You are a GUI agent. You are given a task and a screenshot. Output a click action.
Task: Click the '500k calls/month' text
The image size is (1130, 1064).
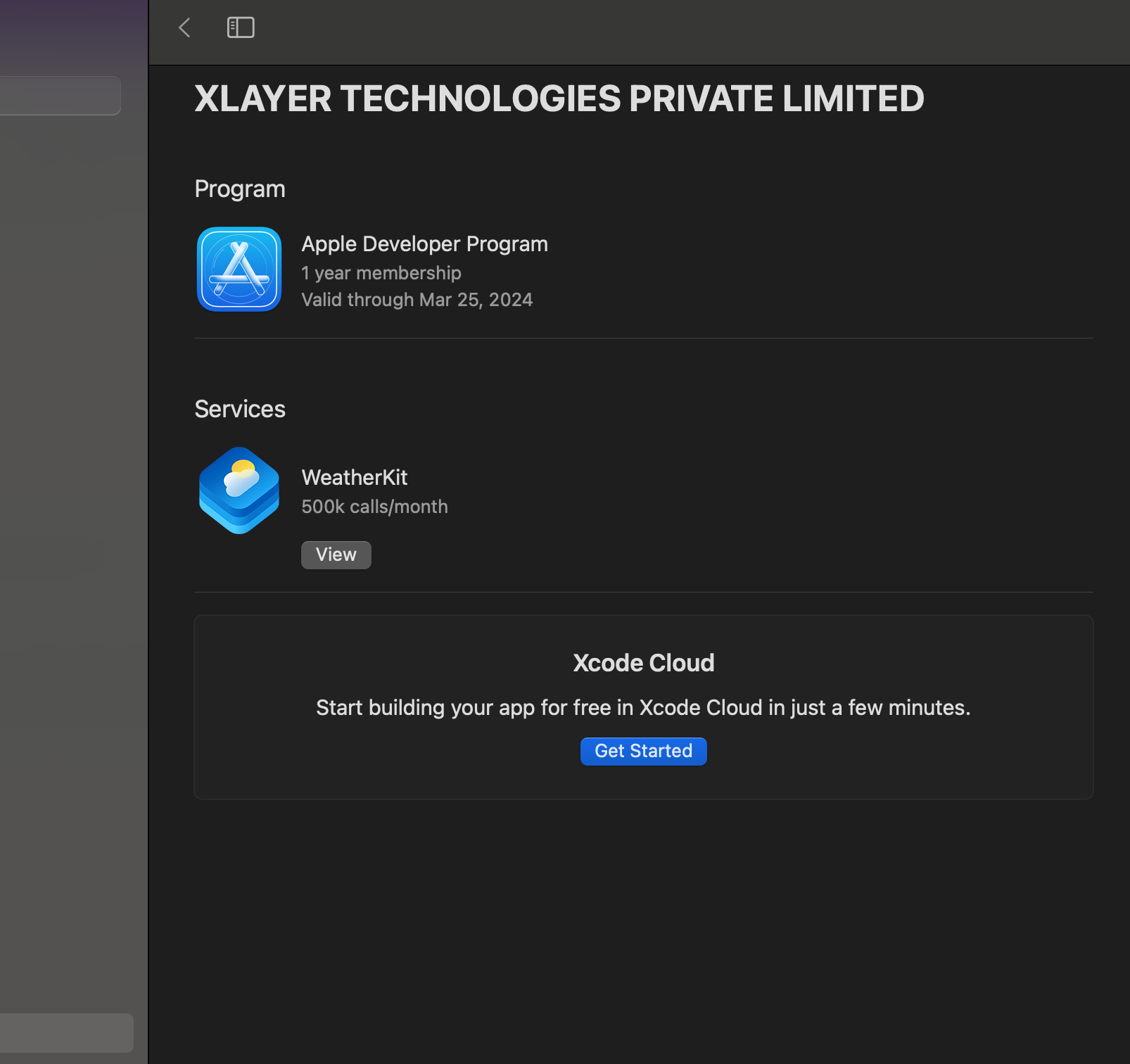[374, 507]
